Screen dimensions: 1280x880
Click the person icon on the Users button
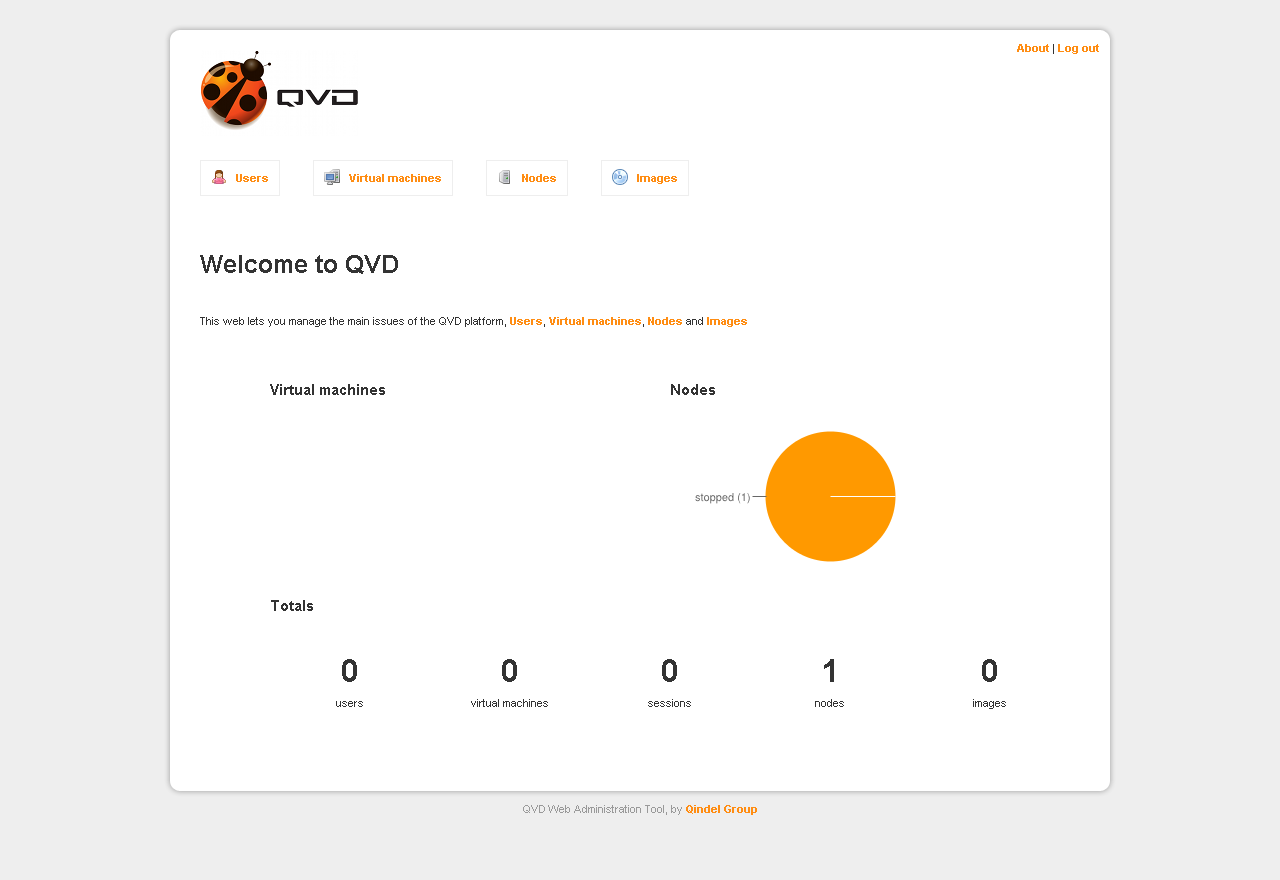(219, 178)
